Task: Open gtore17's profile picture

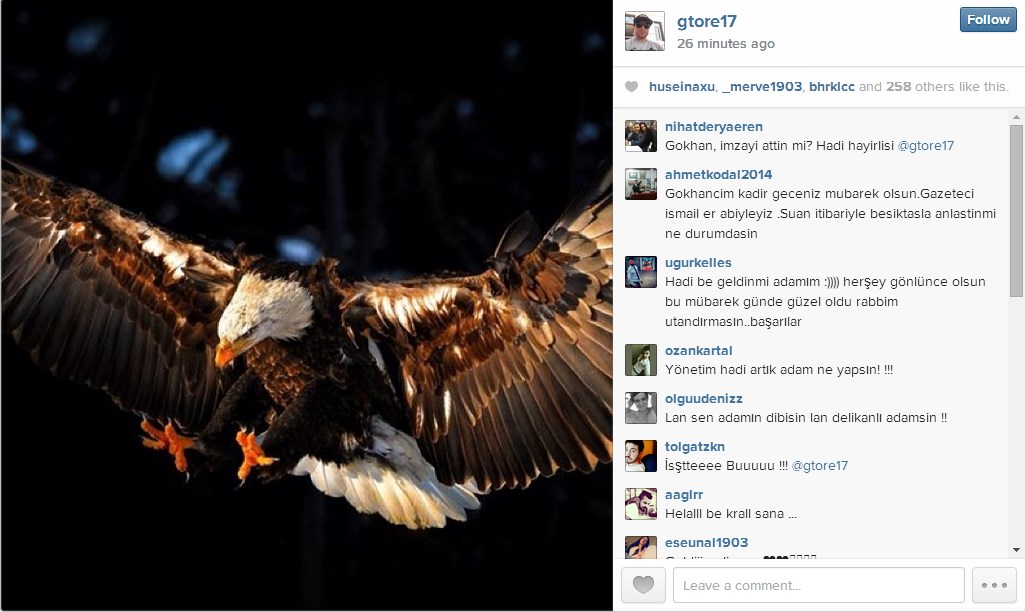Action: coord(645,31)
